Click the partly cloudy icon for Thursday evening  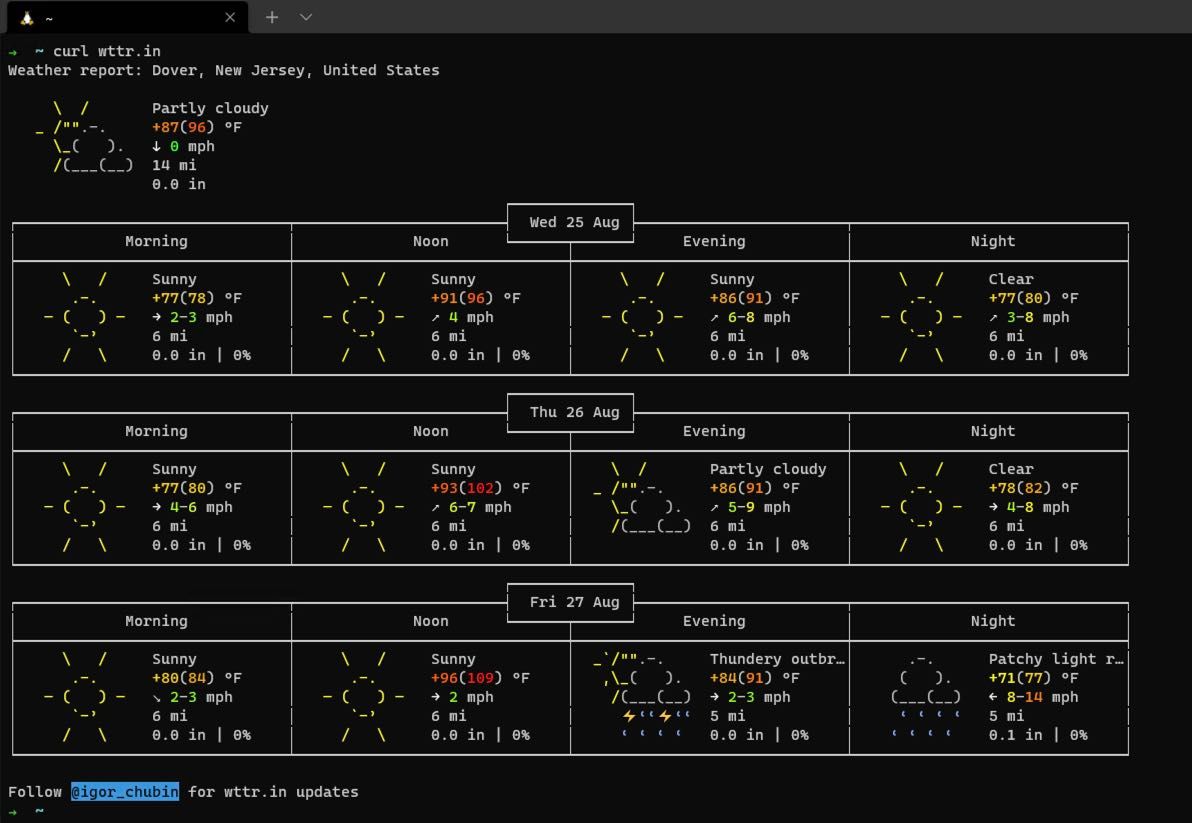(642, 498)
